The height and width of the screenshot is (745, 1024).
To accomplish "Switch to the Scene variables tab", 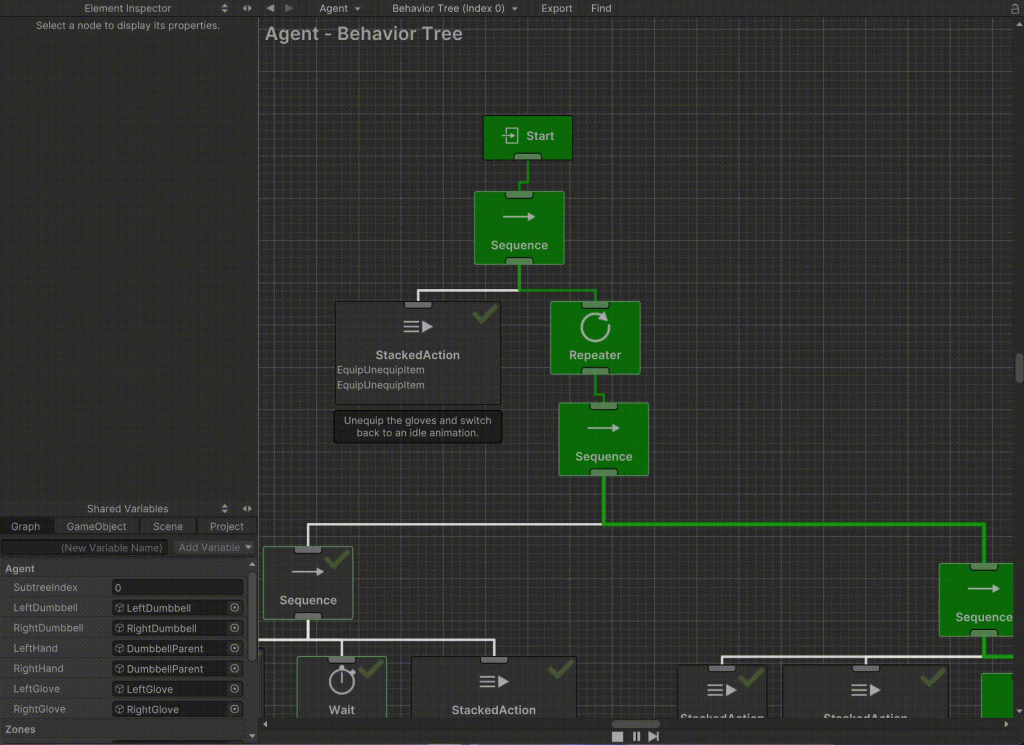I will point(168,526).
